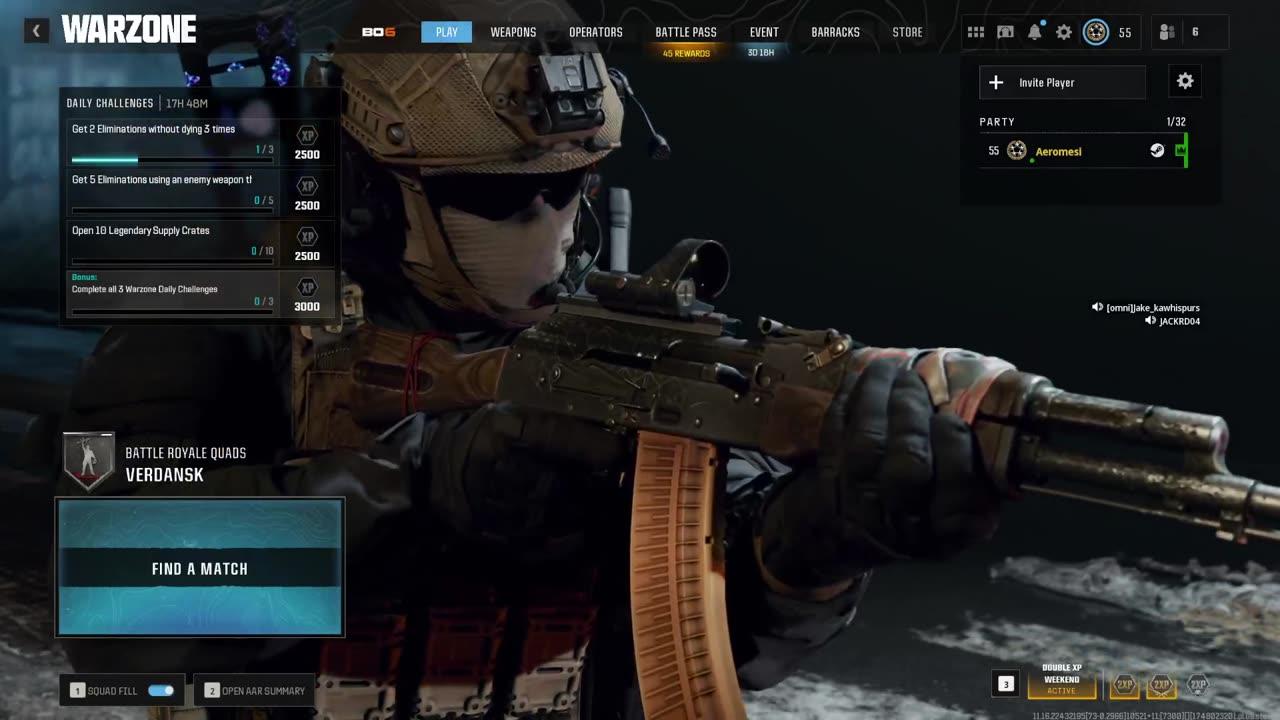
Task: Select 'Complete all 3 Warzone Daily Challenges' bonus
Action: pyautogui.click(x=199, y=294)
